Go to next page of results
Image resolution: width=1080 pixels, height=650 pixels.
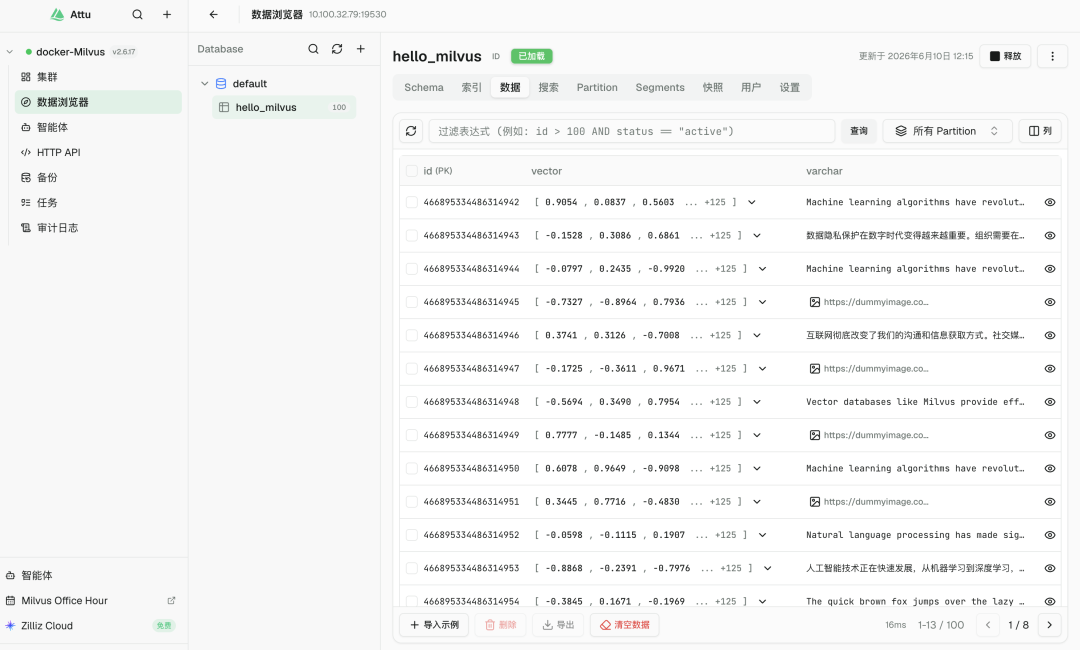tap(1050, 625)
